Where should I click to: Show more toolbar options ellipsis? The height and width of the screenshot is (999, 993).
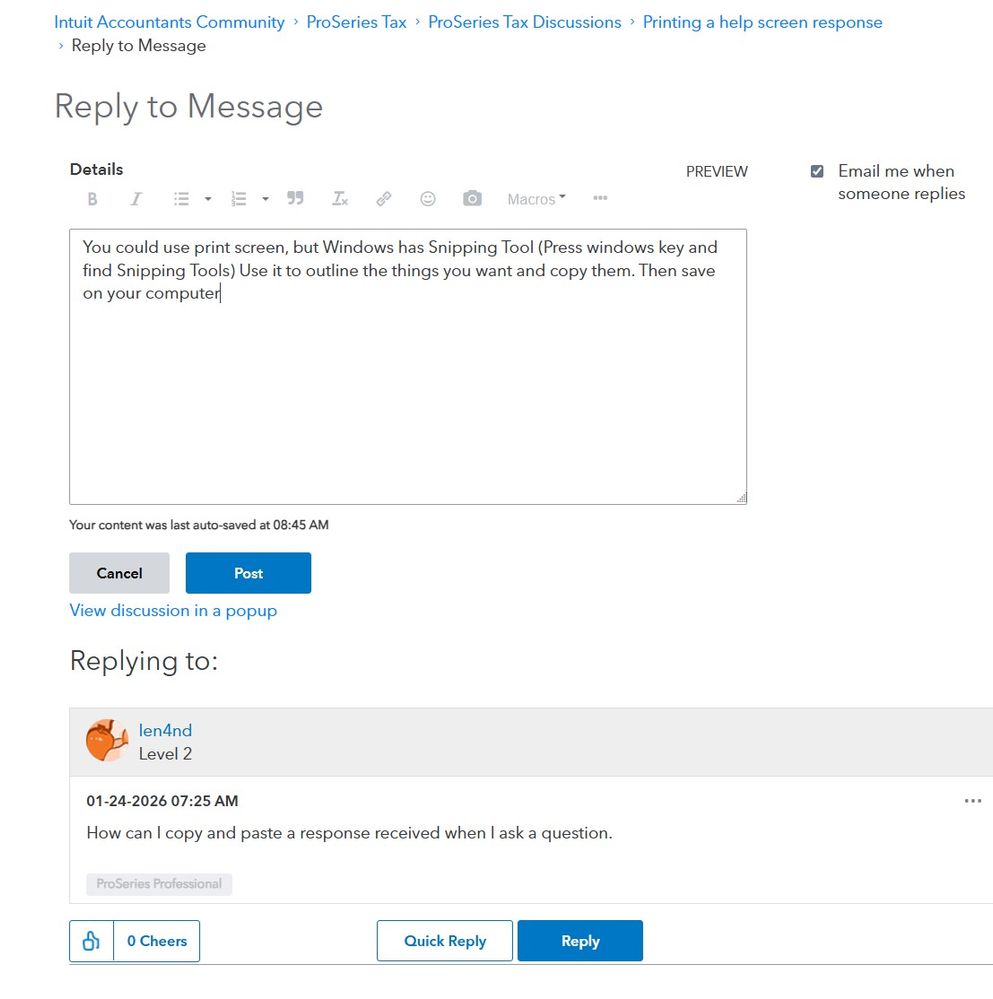click(x=600, y=198)
